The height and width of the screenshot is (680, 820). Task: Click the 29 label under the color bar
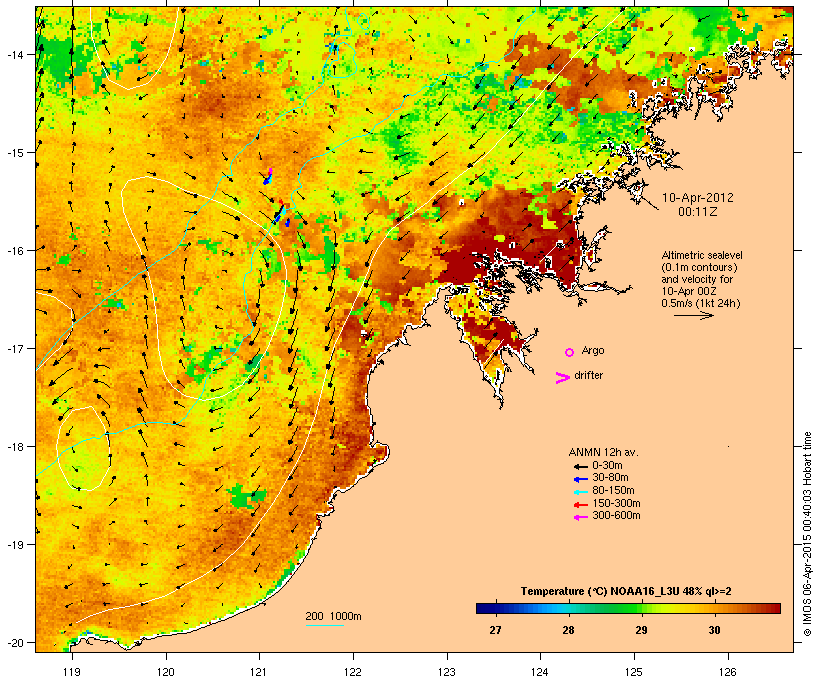click(641, 630)
